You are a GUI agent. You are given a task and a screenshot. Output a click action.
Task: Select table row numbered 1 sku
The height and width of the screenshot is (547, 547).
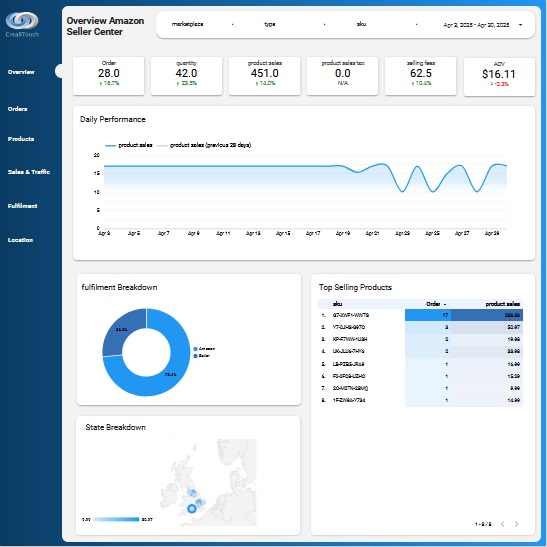351,315
